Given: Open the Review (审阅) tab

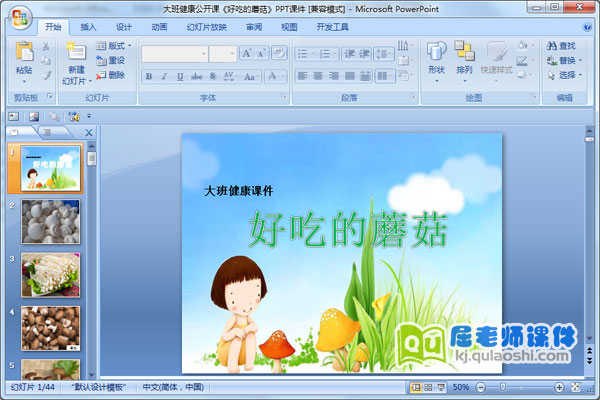Looking at the screenshot, I should coord(254,27).
